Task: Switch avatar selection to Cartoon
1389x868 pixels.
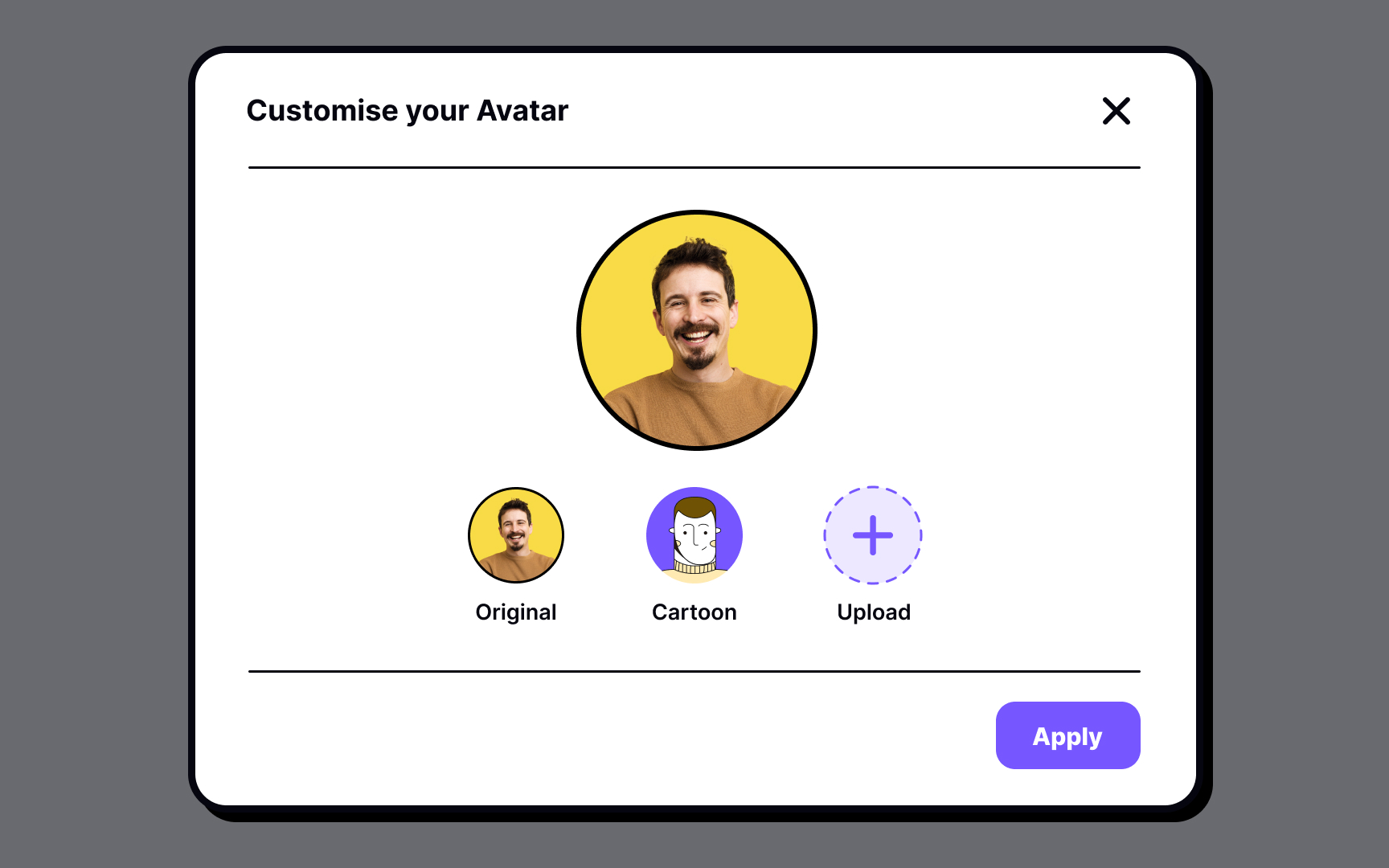Action: [x=694, y=535]
